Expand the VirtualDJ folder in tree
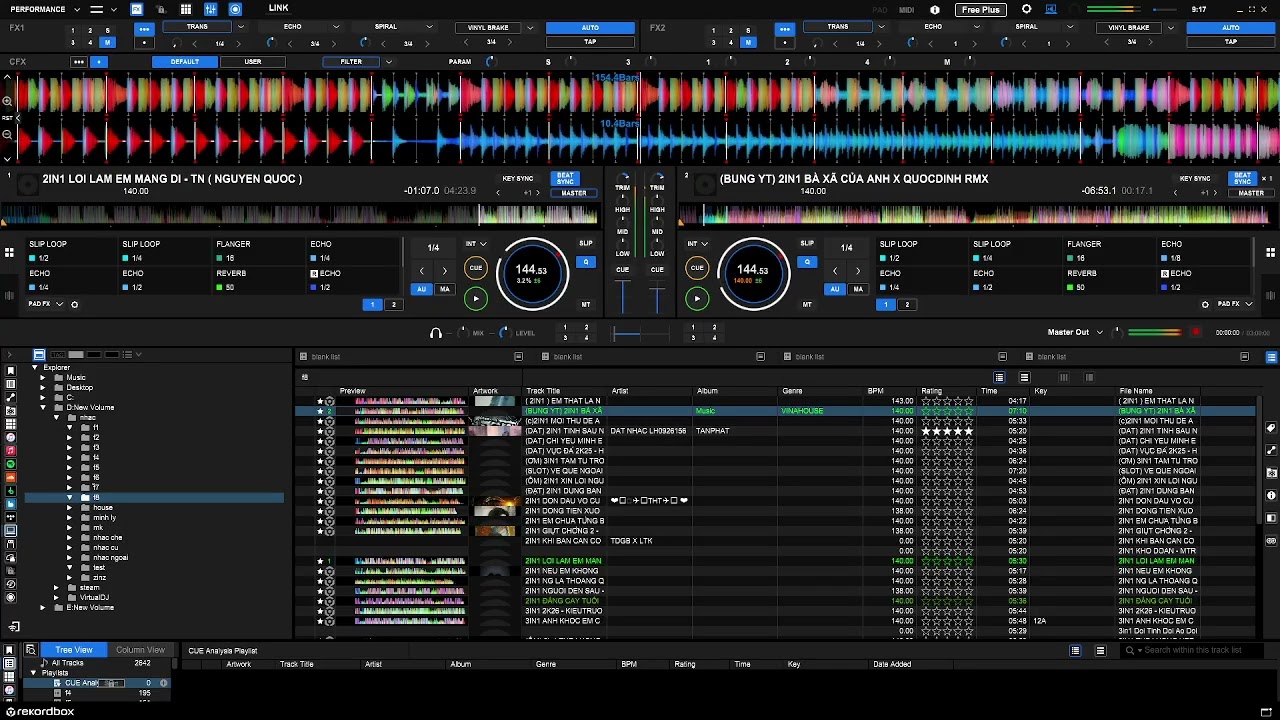Image resolution: width=1280 pixels, height=720 pixels. click(57, 597)
